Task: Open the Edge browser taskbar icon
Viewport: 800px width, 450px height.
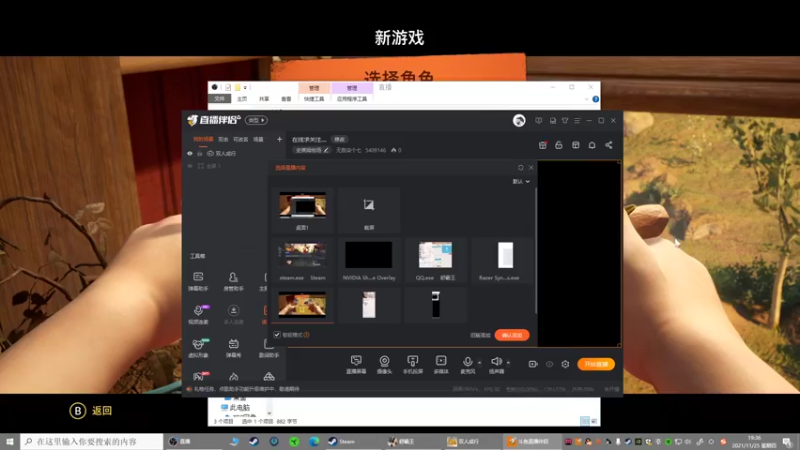Action: [314, 441]
